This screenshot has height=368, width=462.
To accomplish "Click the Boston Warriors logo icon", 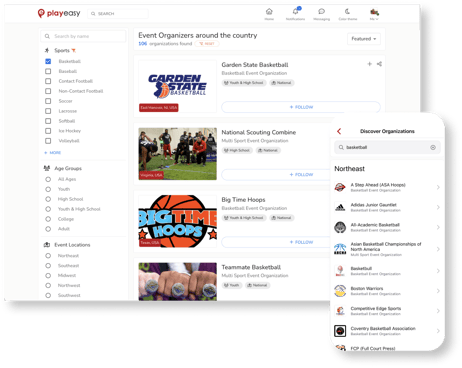I will pos(340,291).
